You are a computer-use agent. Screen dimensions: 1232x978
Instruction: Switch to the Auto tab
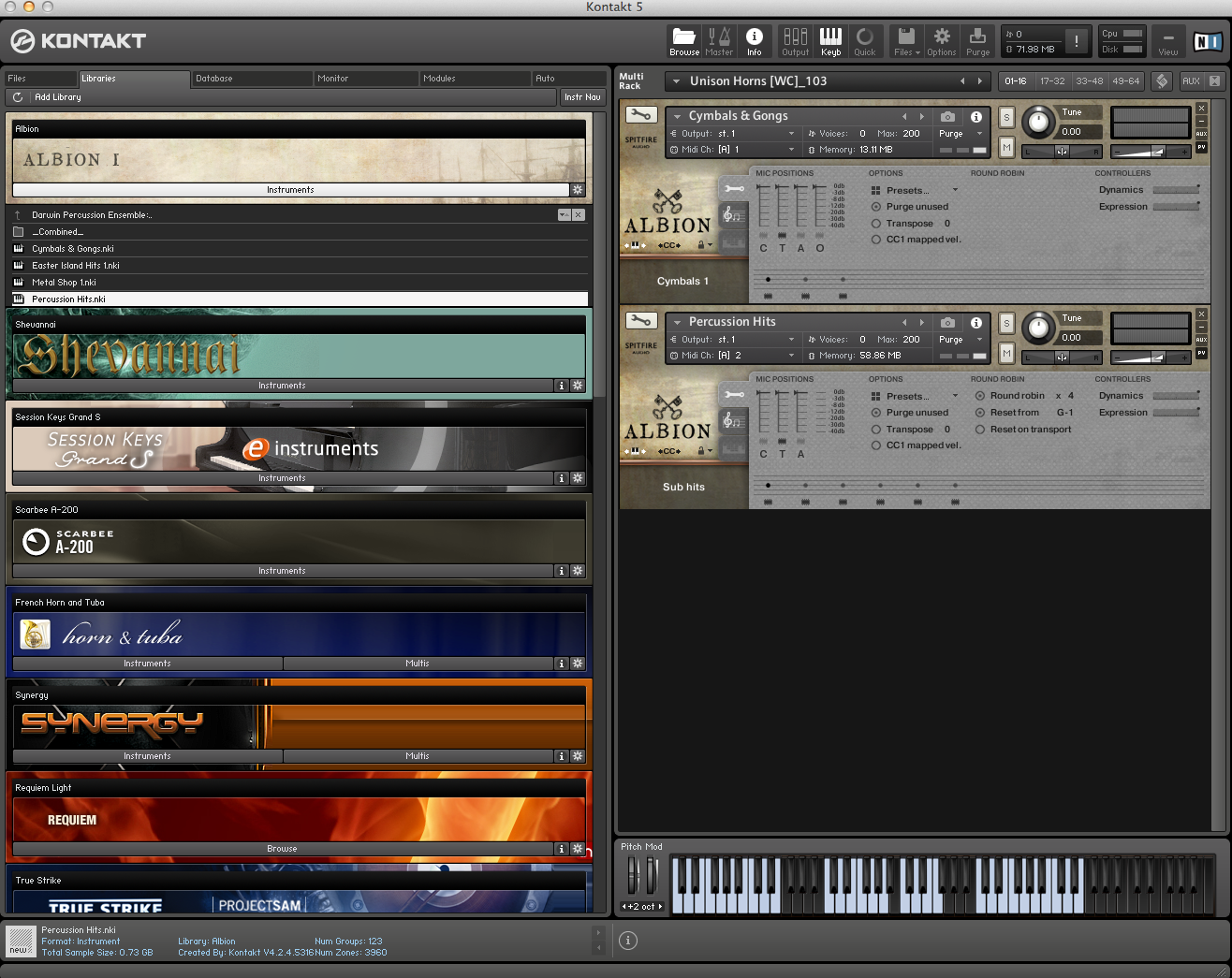(569, 79)
